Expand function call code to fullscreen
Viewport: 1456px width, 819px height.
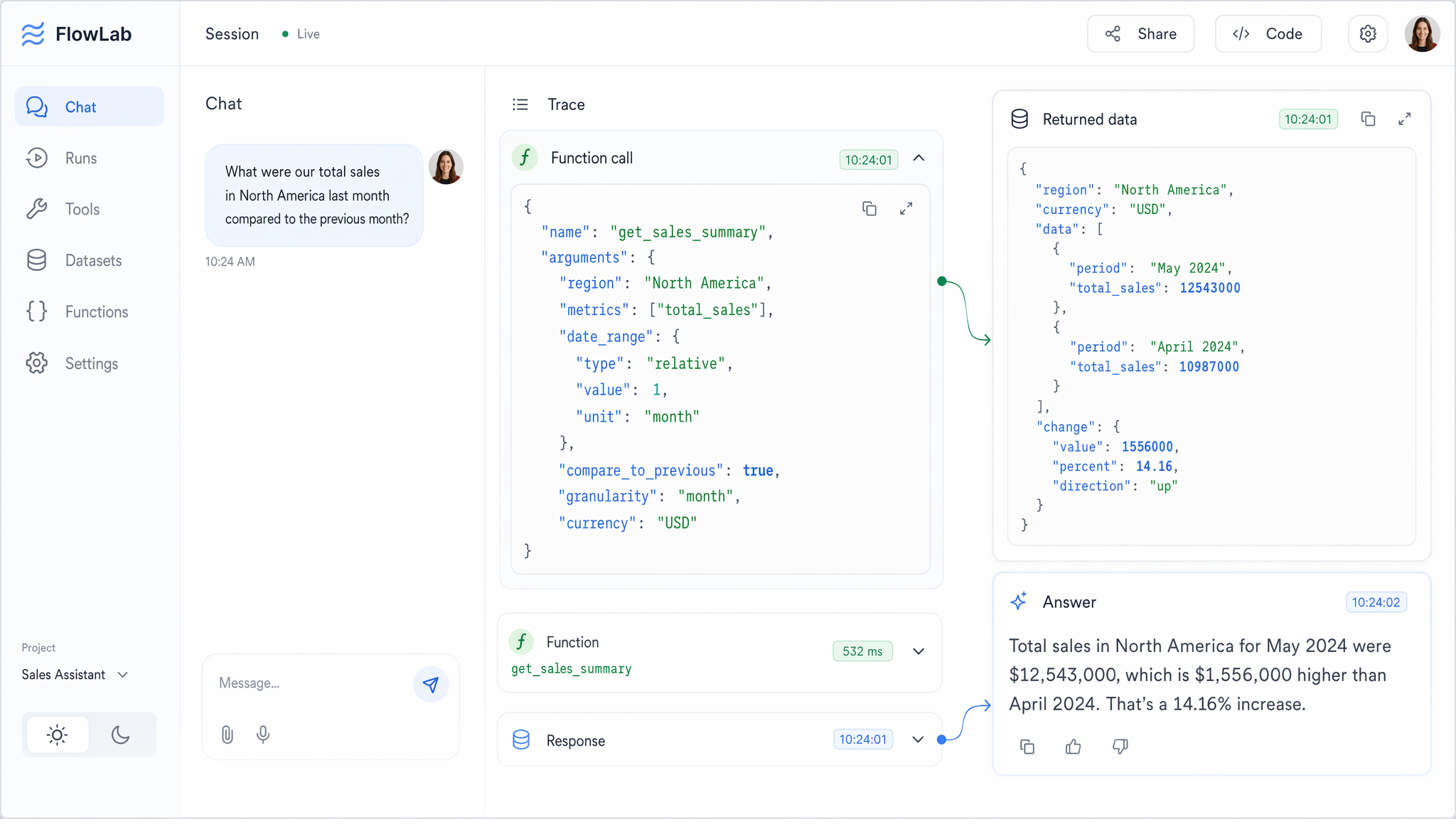tap(906, 208)
